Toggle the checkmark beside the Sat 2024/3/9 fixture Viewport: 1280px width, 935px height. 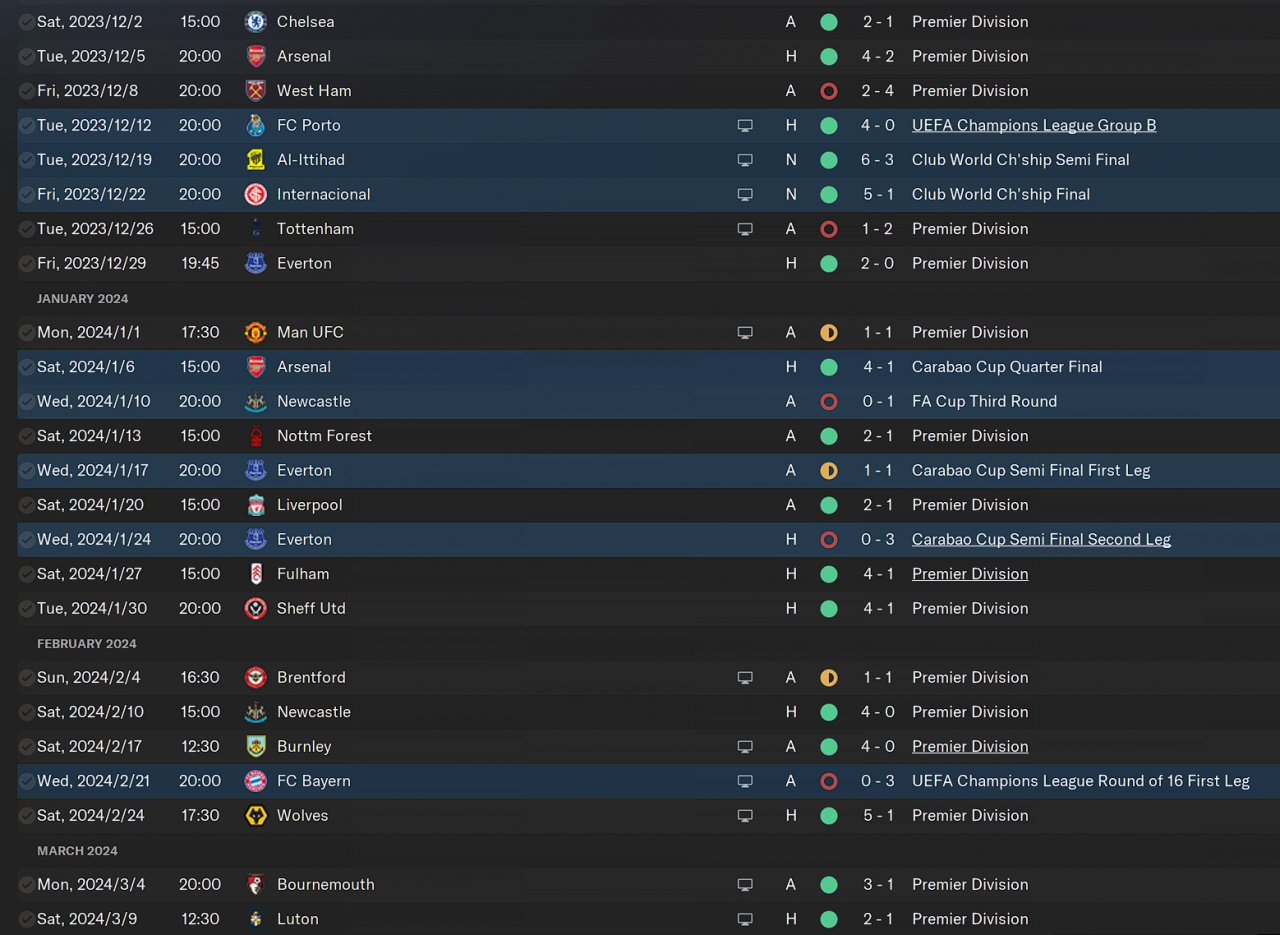(26, 919)
